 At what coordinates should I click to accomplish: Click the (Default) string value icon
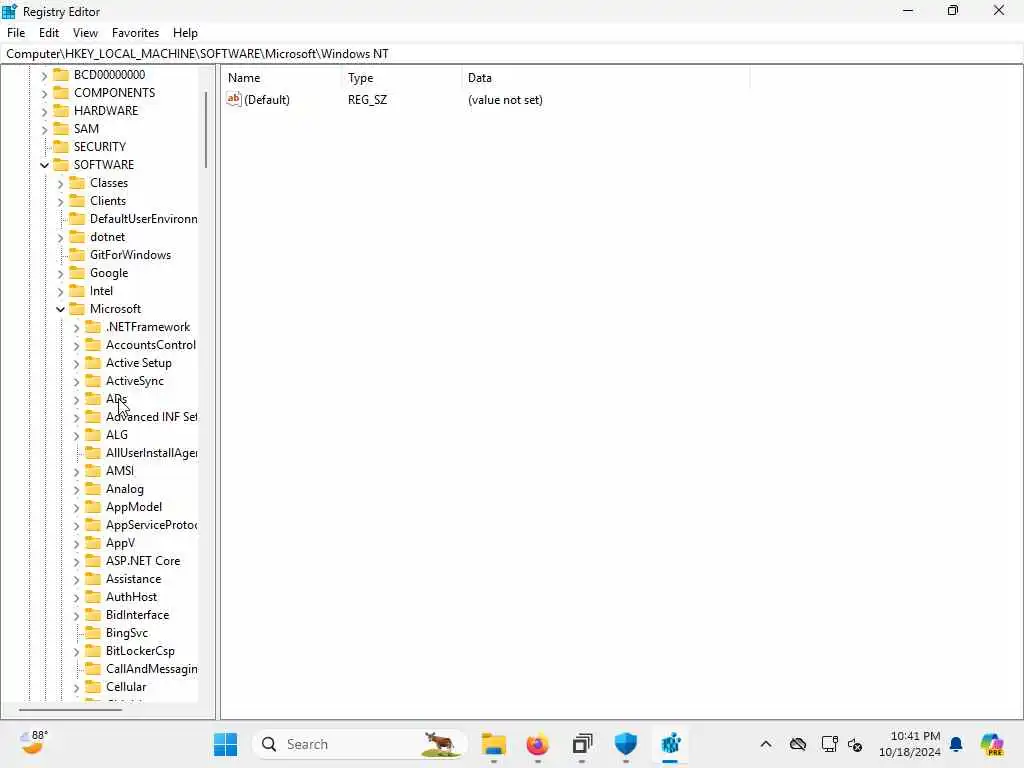(x=234, y=99)
